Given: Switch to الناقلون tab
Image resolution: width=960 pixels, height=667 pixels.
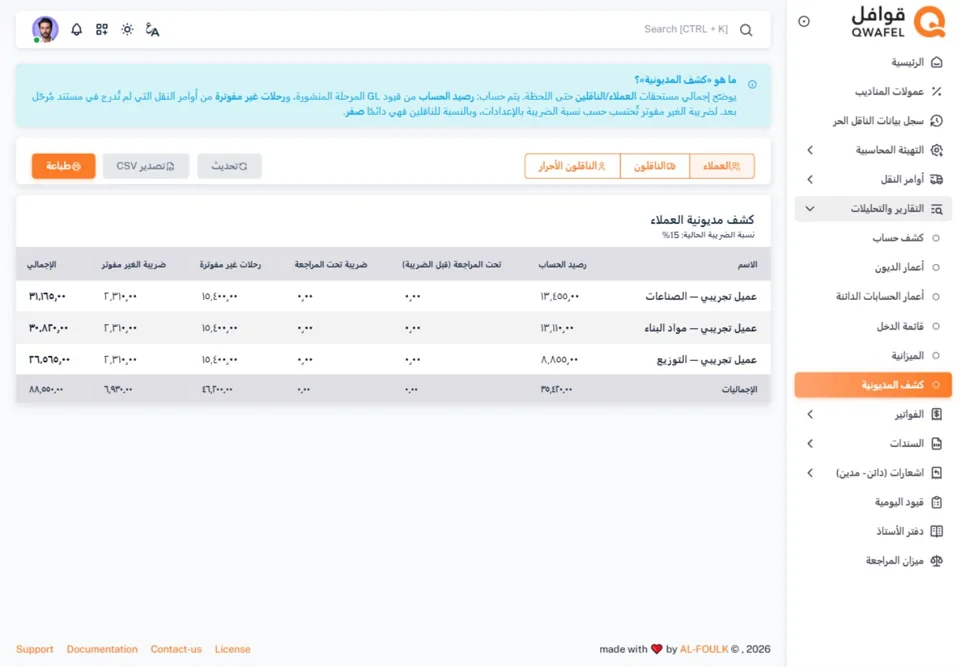Looking at the screenshot, I should pos(654,166).
